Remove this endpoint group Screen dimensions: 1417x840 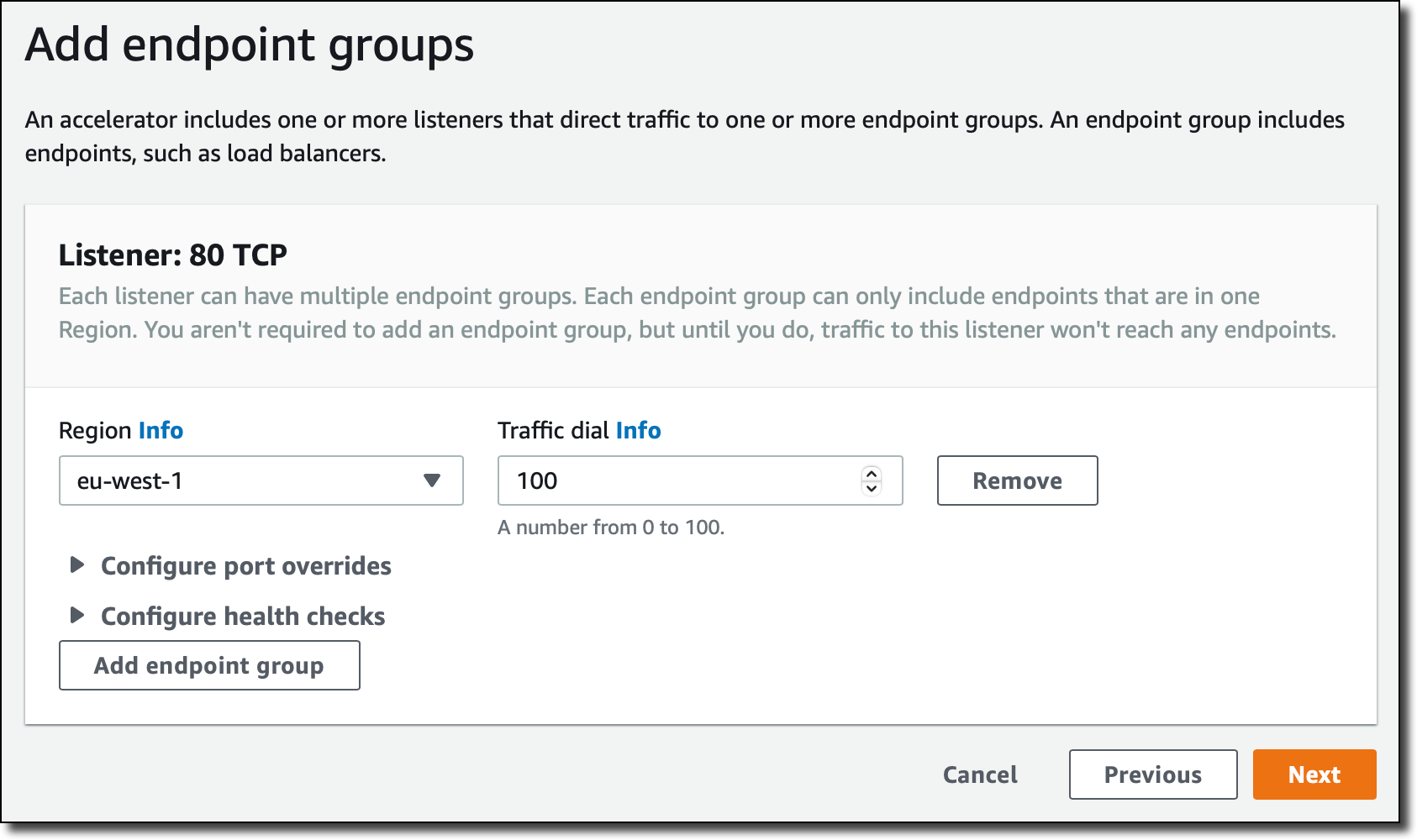(1017, 480)
